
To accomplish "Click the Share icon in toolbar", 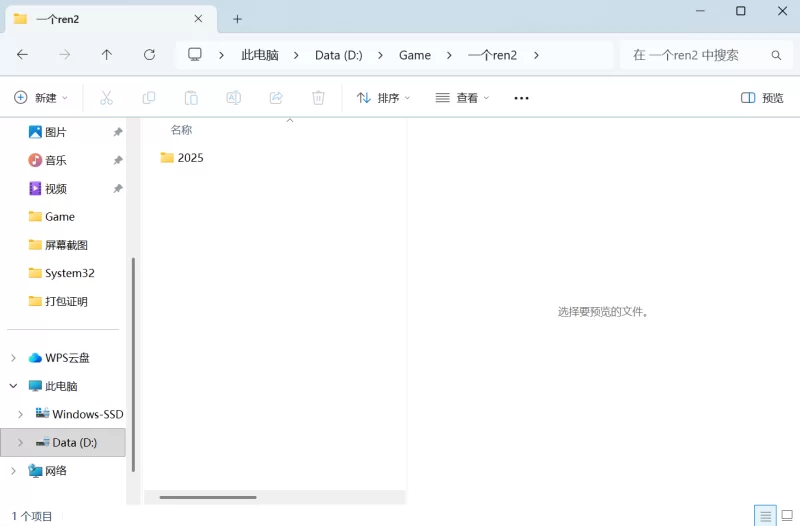I will click(x=276, y=97).
